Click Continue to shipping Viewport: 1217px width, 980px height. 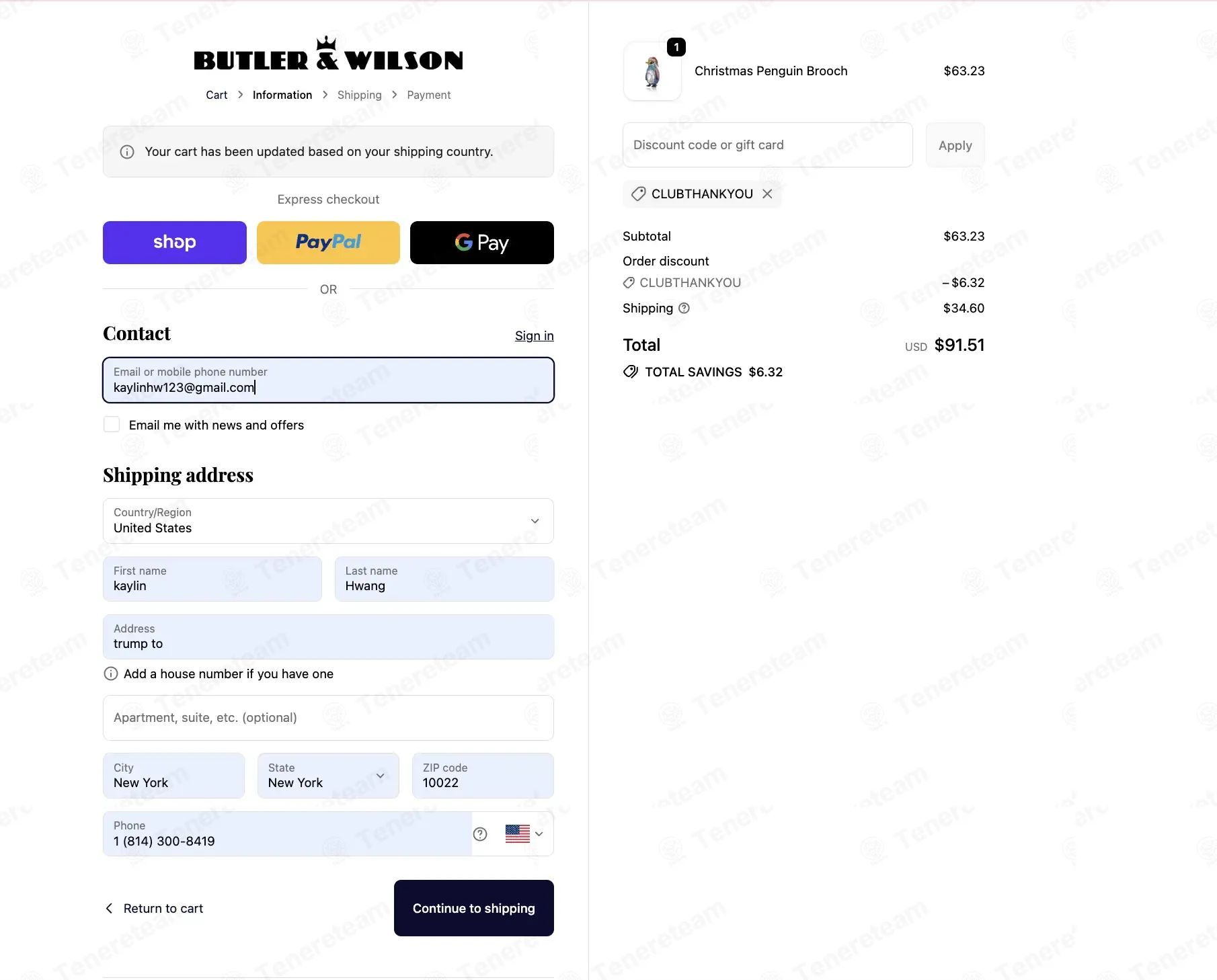(474, 908)
